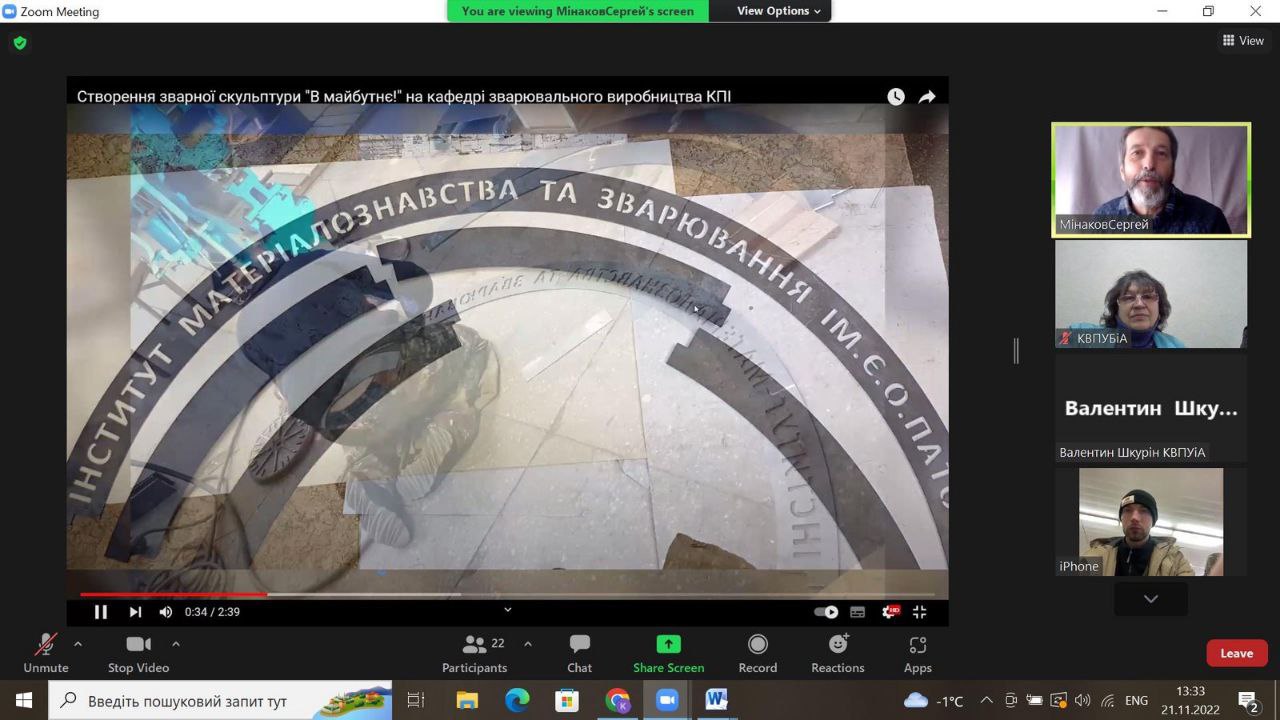Open the Windows notification center

click(x=1248, y=701)
